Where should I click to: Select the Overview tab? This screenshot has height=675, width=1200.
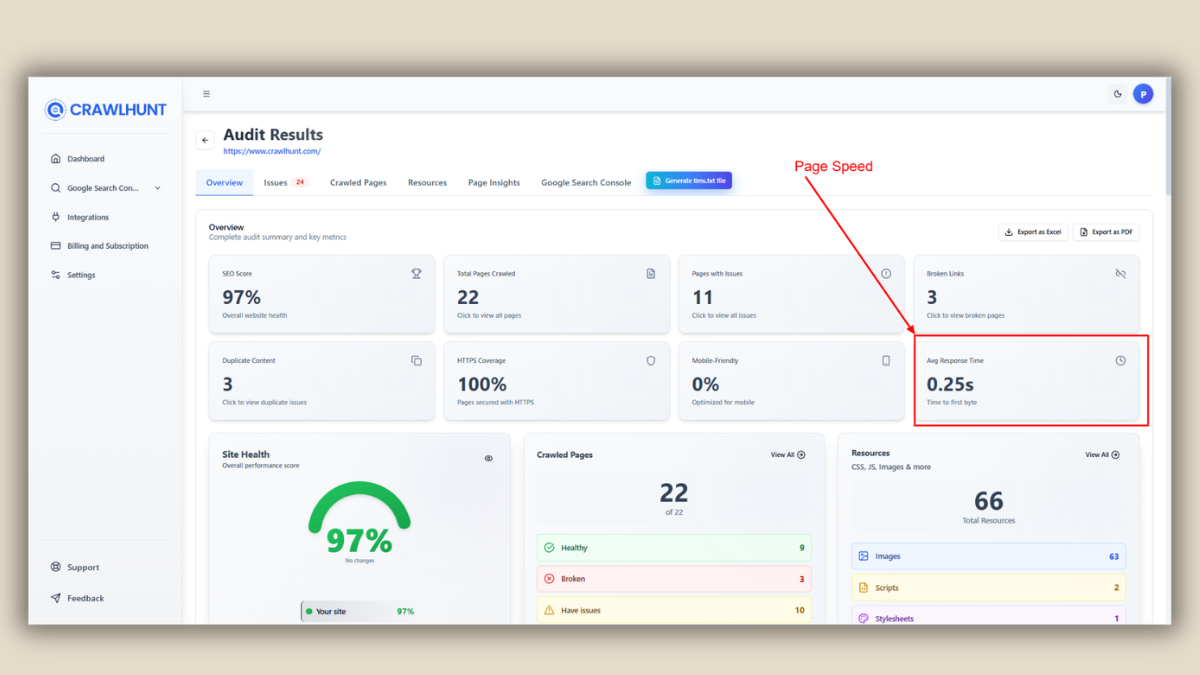point(224,183)
